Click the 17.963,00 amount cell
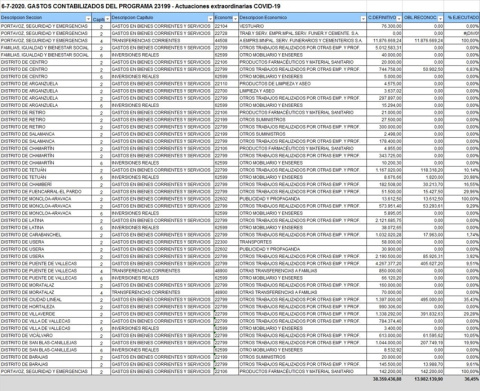This screenshot has height=391, width=480. tap(423, 235)
